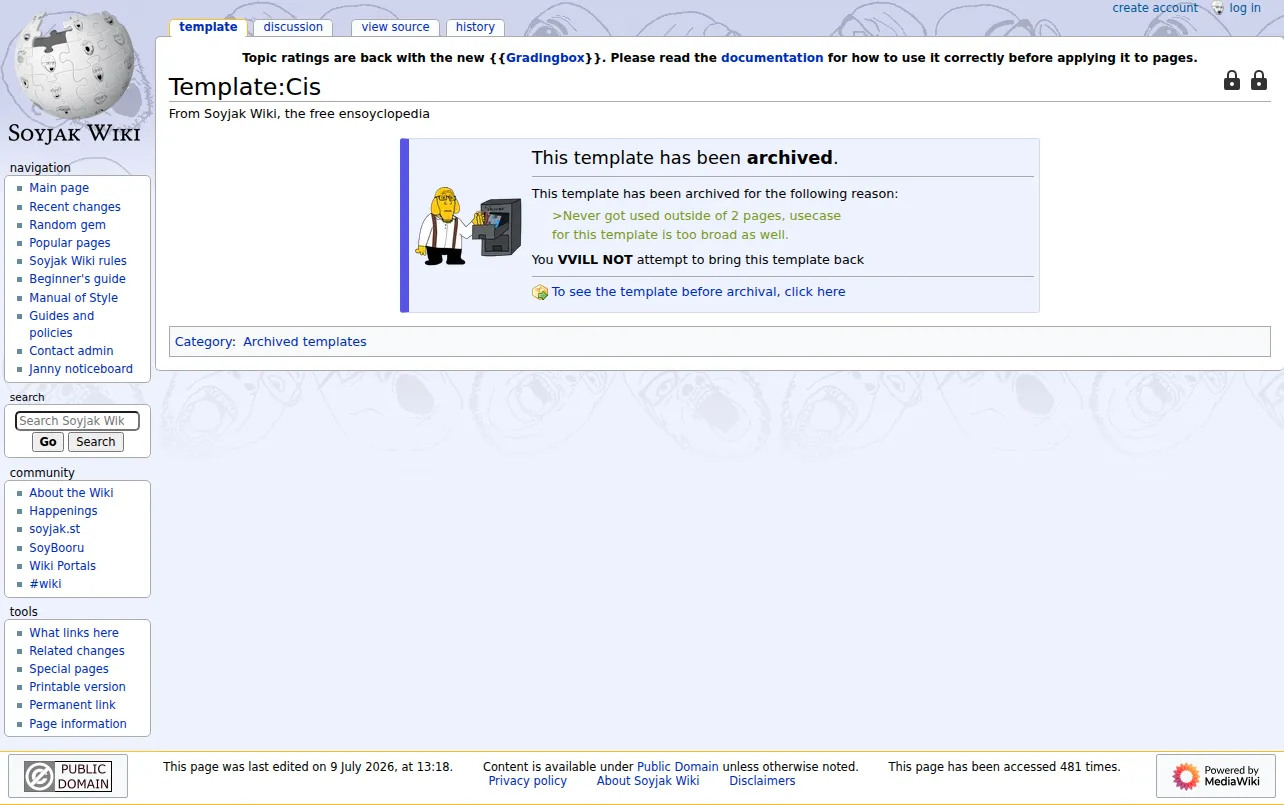Click the Powered by MediaWiki badge
The image size is (1284, 805).
[x=1216, y=776]
